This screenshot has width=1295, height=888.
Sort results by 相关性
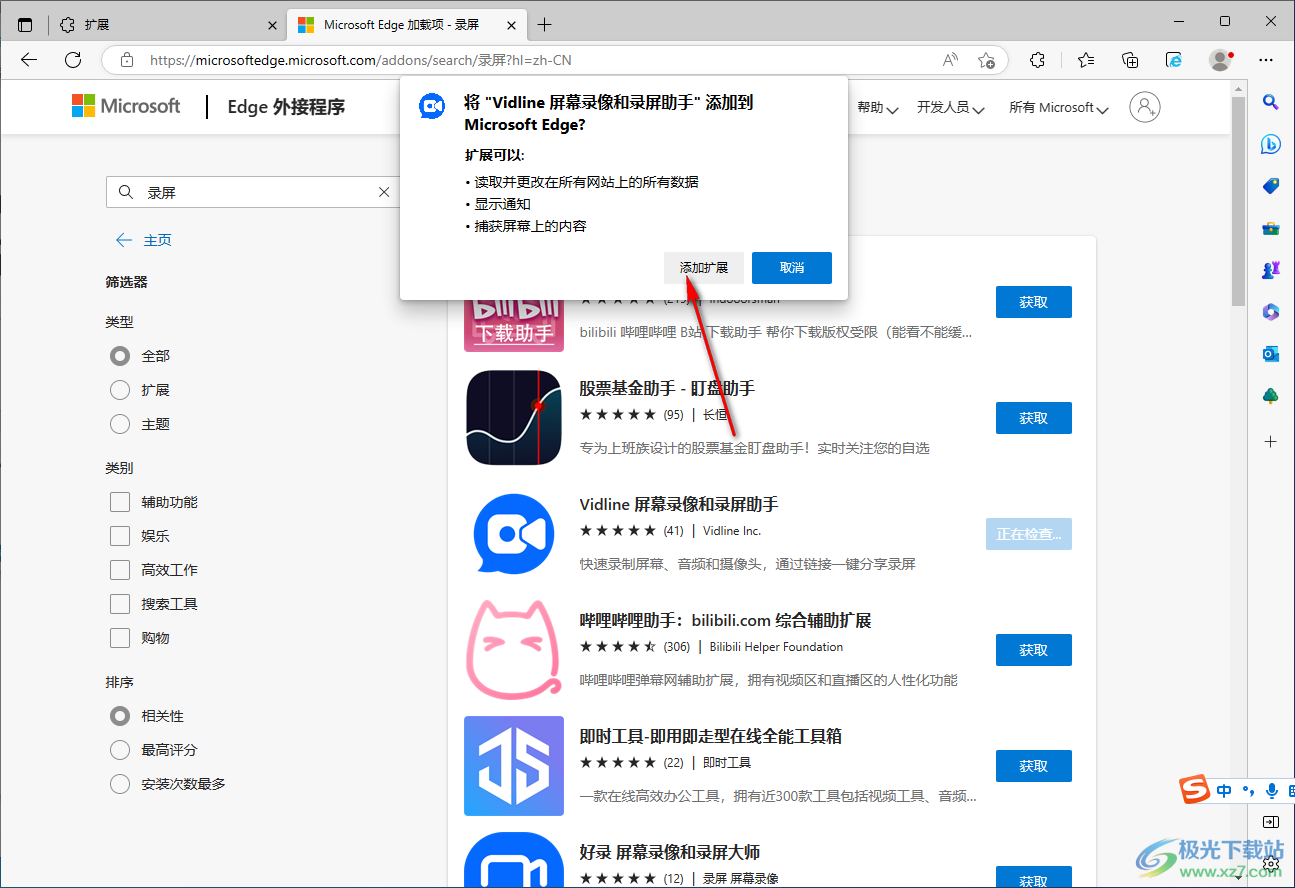pyautogui.click(x=120, y=716)
